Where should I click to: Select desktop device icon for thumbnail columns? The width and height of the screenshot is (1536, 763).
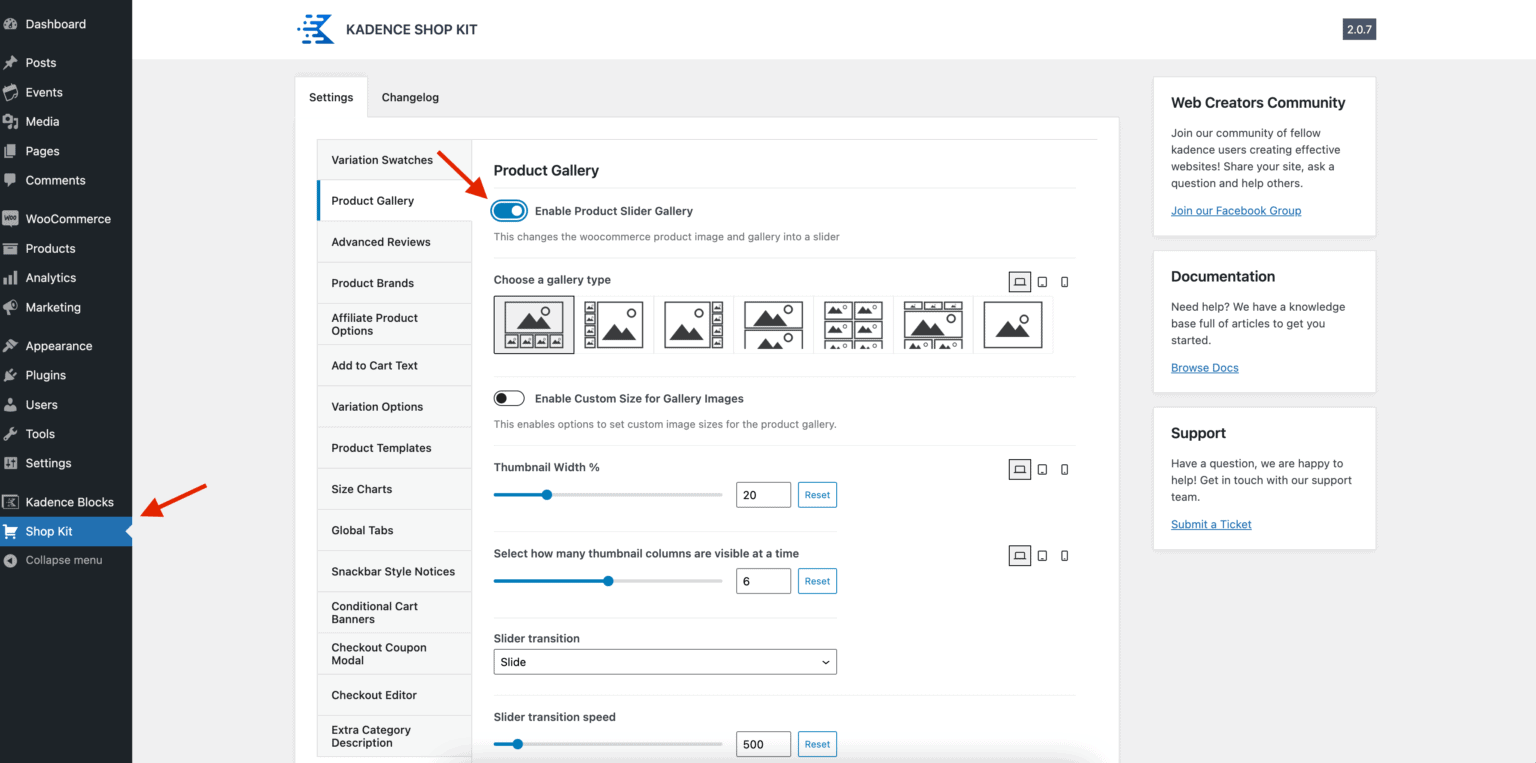1019,556
